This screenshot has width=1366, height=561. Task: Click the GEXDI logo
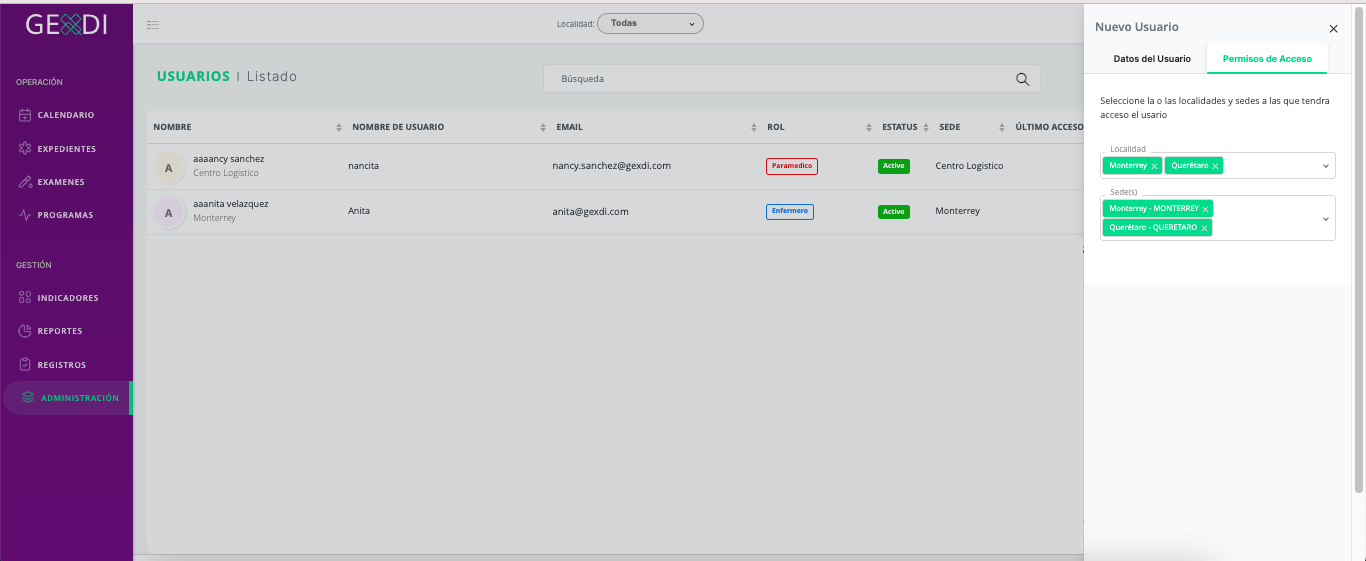(66, 24)
